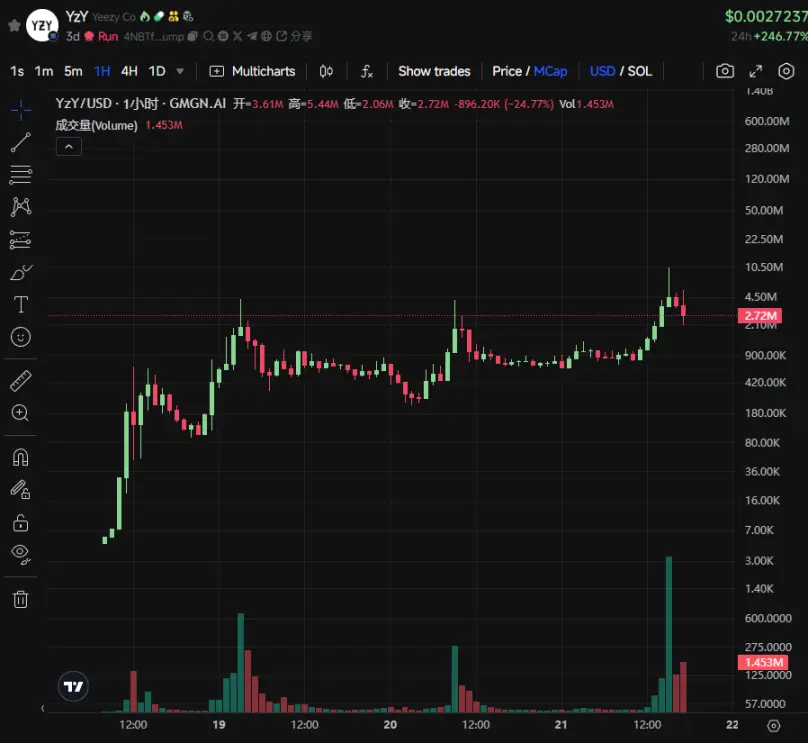Open the fx indicators menu
This screenshot has width=808, height=743.
click(366, 71)
